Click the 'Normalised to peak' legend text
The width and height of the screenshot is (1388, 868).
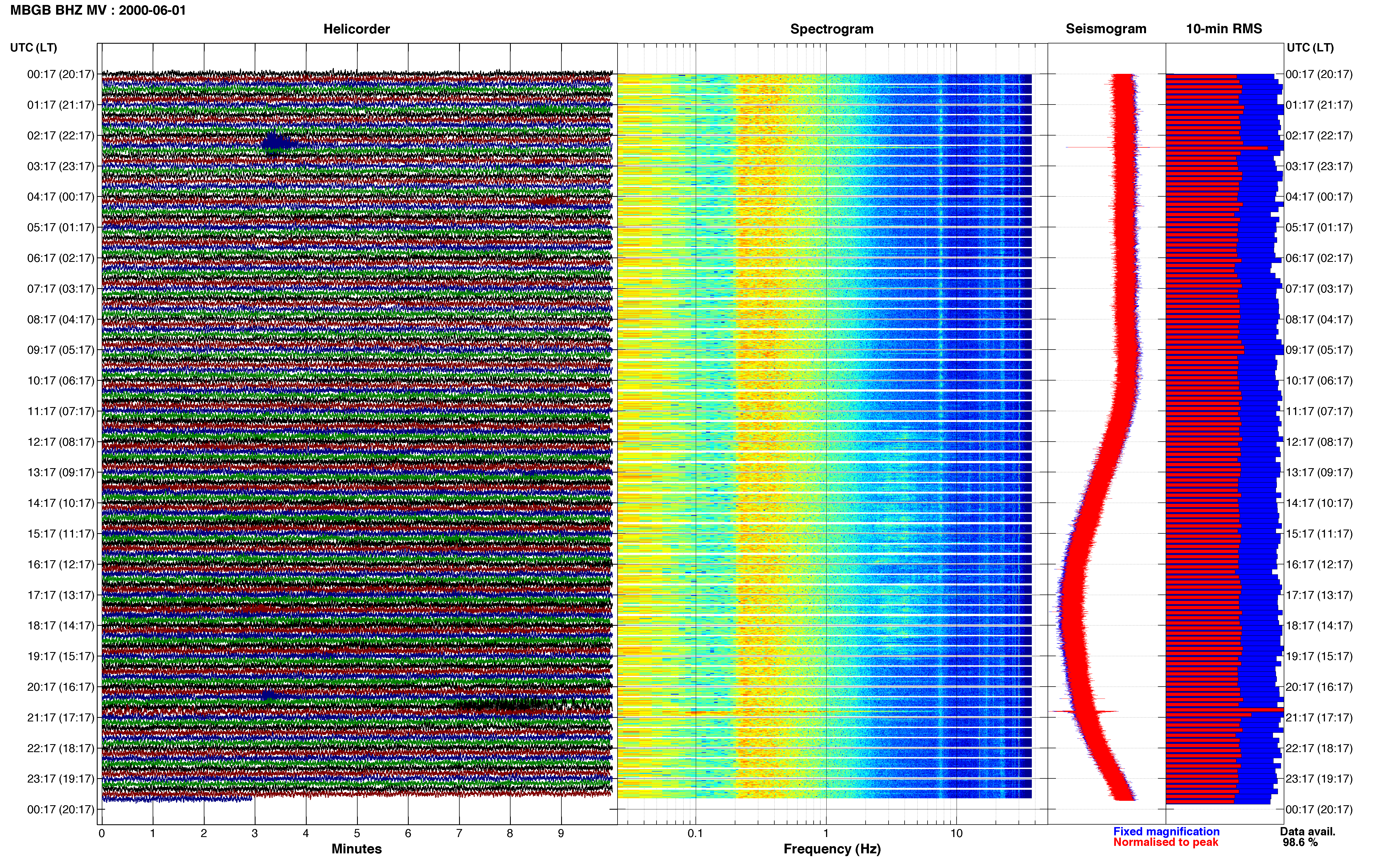coord(1165,842)
